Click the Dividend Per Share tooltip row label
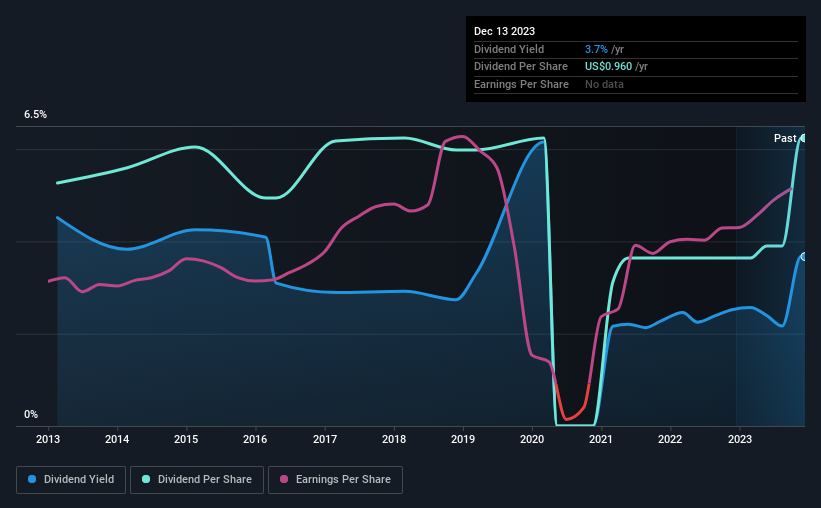This screenshot has width=821, height=508. [x=520, y=67]
